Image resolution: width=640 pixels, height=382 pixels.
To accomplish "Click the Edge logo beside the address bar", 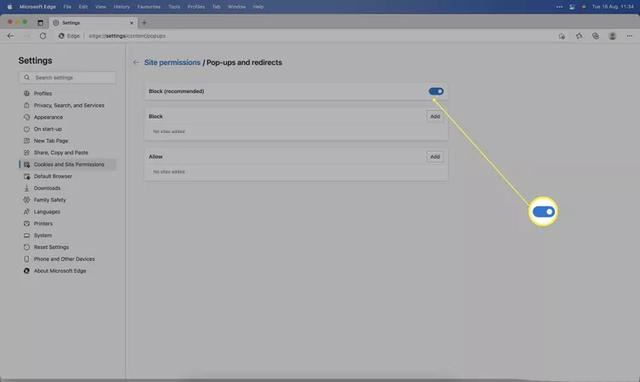I will point(61,36).
